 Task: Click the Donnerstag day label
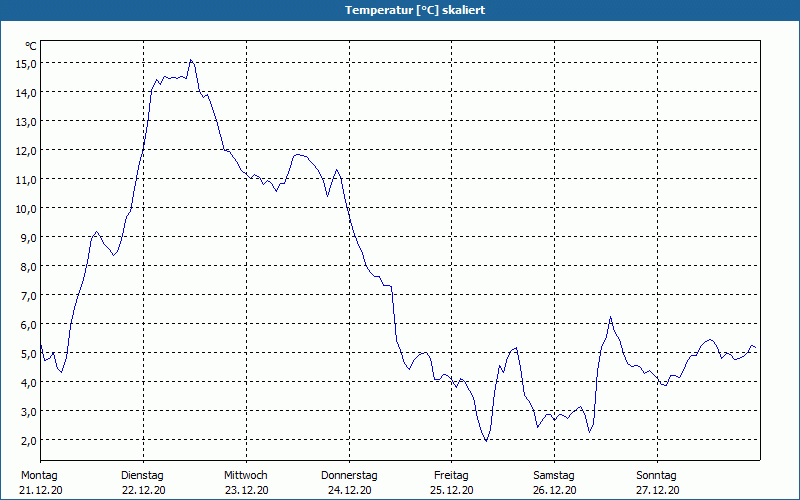point(349,476)
